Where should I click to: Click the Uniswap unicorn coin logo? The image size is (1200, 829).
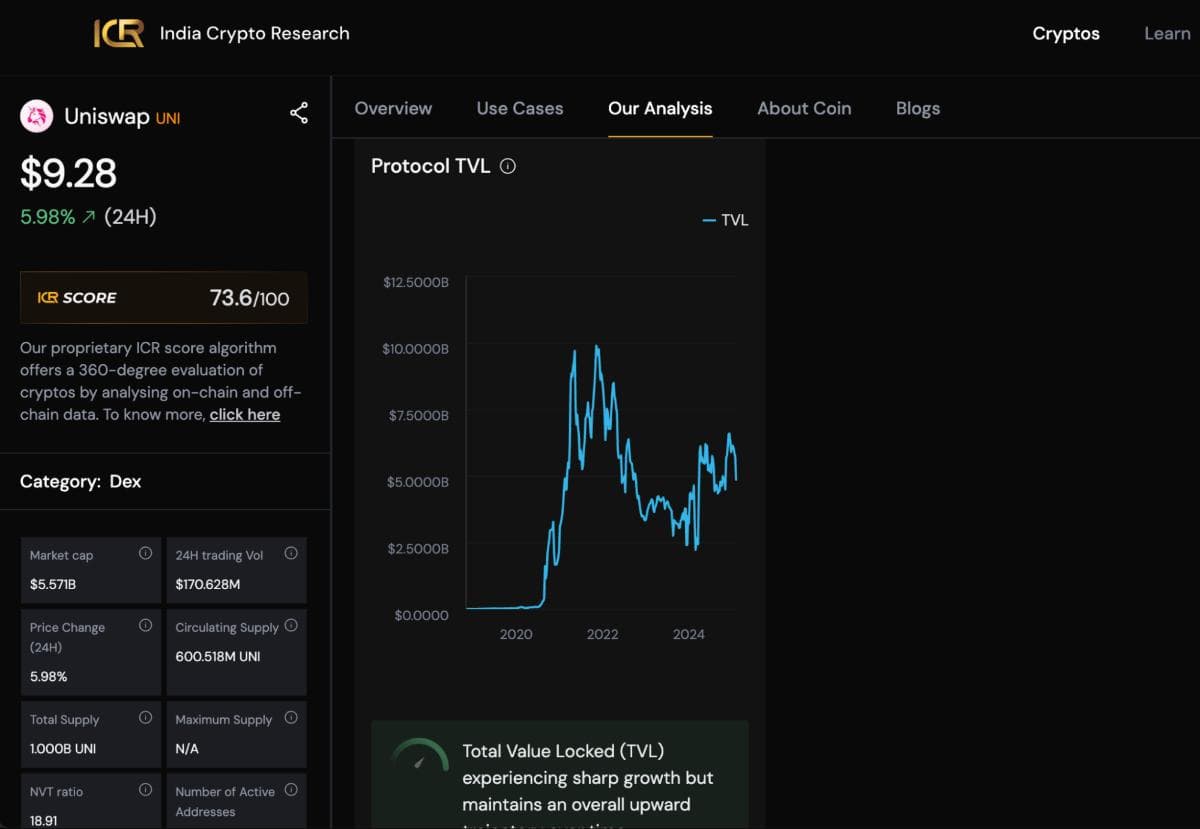pos(37,116)
